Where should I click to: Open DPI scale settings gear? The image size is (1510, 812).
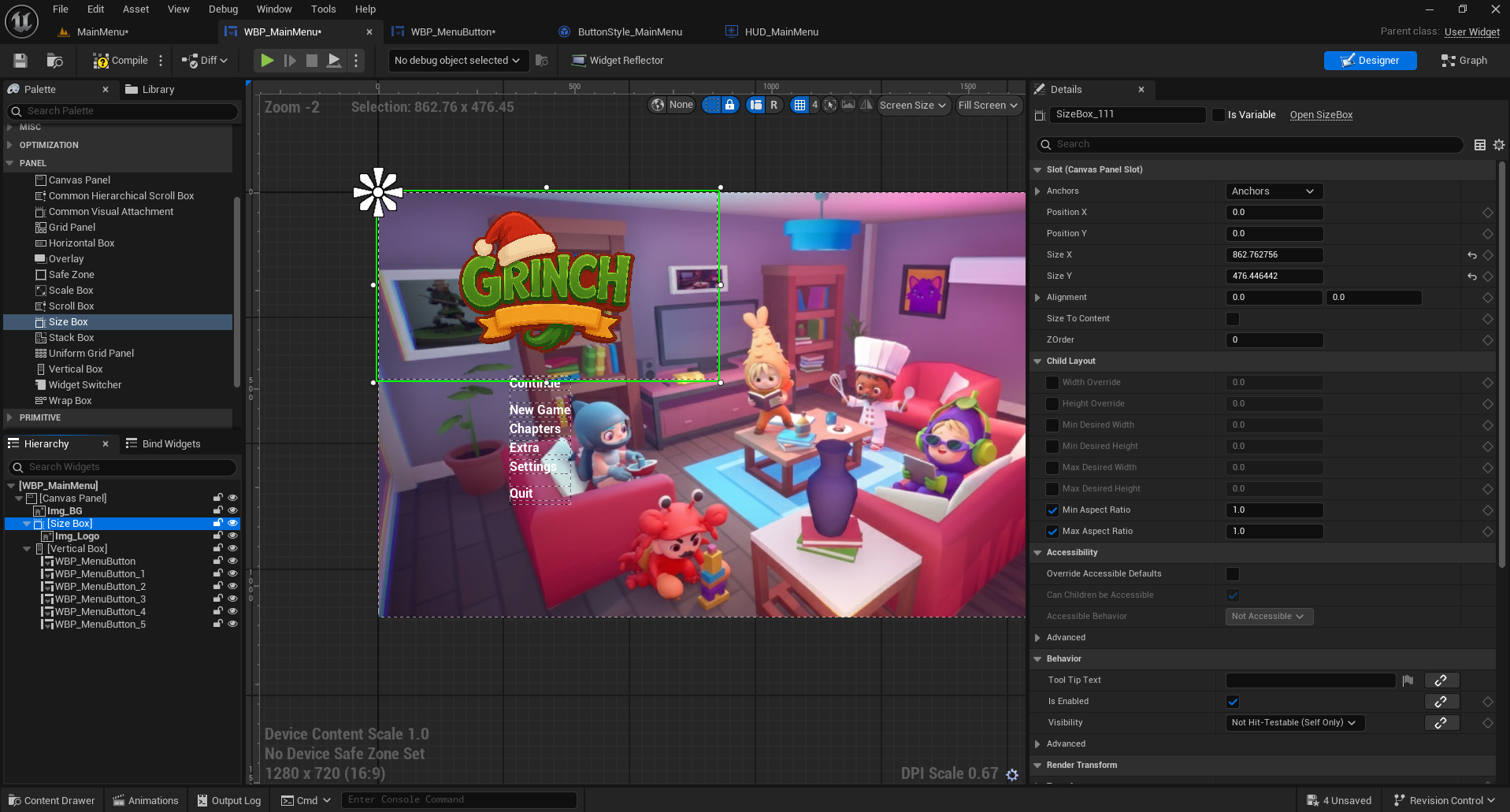(1012, 775)
